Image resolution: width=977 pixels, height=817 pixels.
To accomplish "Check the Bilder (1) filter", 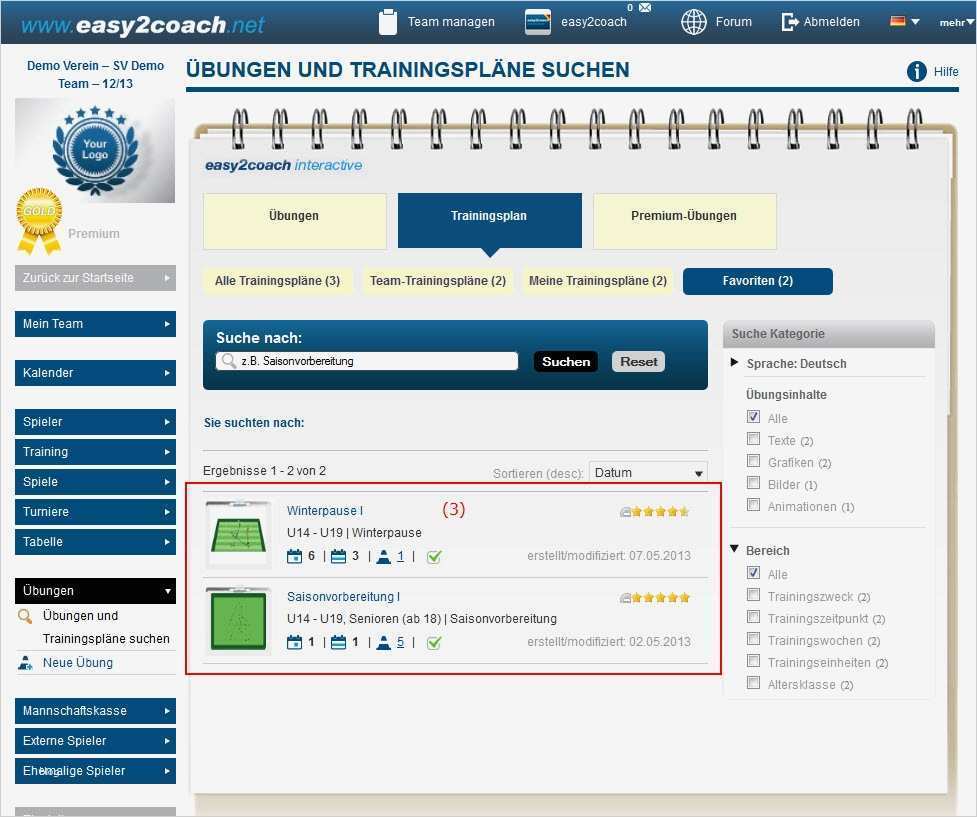I will click(x=753, y=483).
